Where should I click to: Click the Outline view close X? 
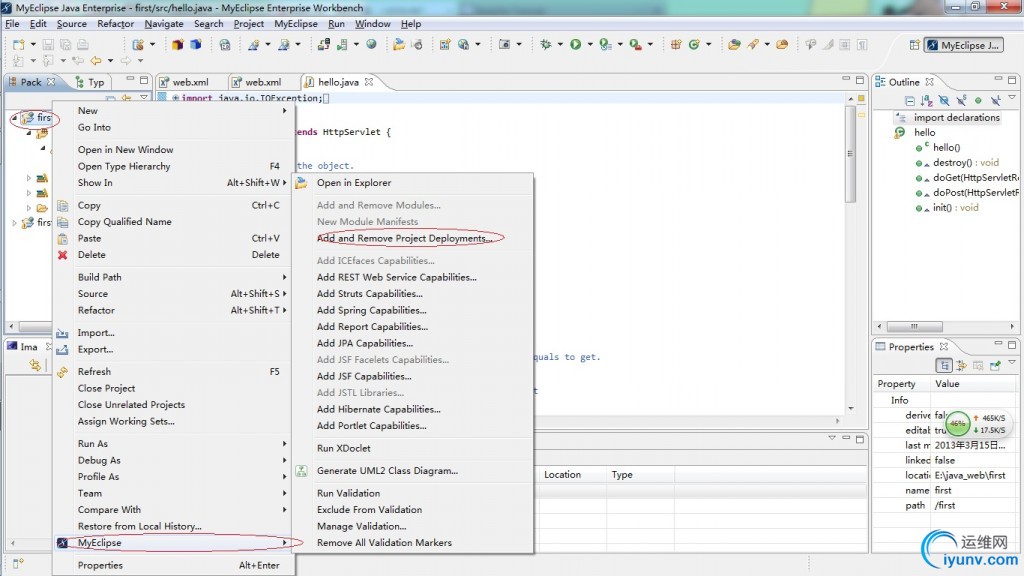929,82
